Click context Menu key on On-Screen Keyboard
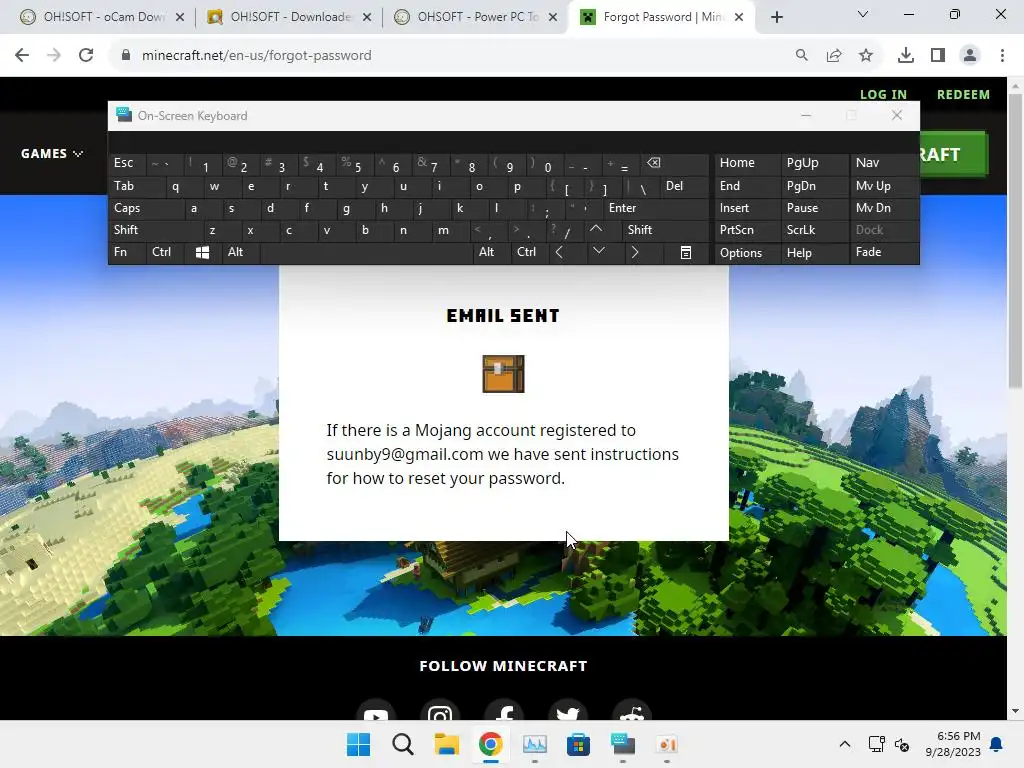The height and width of the screenshot is (768, 1024). (686, 253)
